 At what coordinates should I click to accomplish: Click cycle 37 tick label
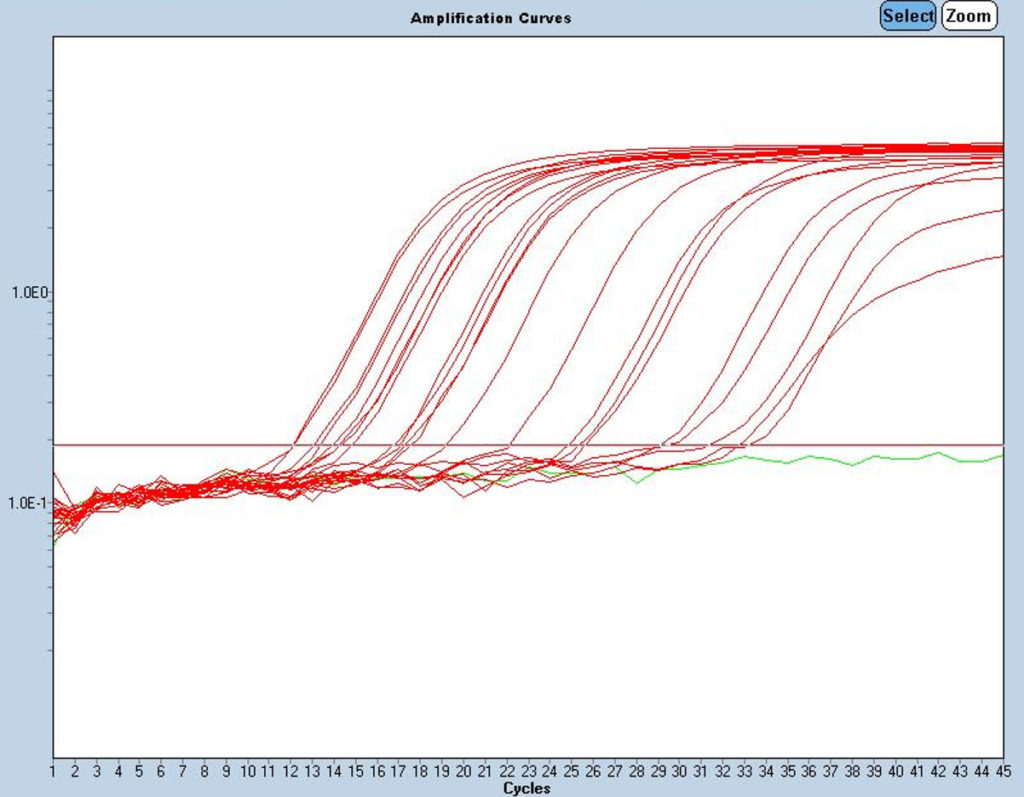point(829,772)
